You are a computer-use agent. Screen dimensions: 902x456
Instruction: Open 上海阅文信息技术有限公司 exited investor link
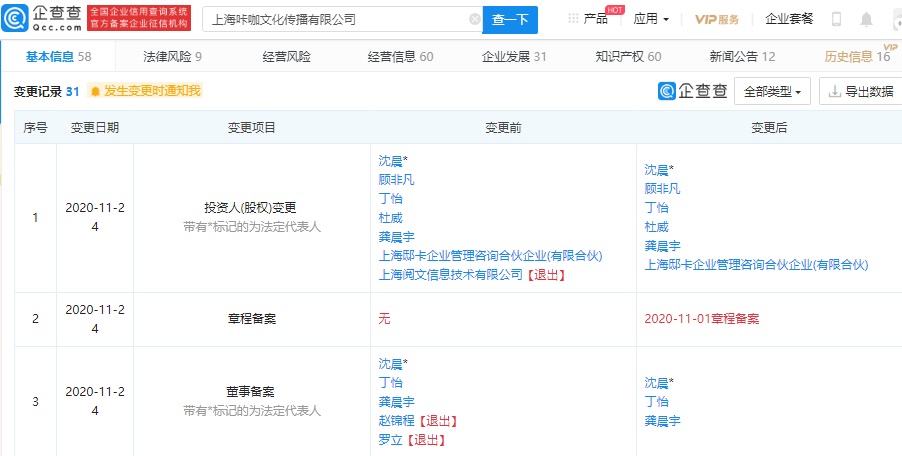(x=450, y=274)
